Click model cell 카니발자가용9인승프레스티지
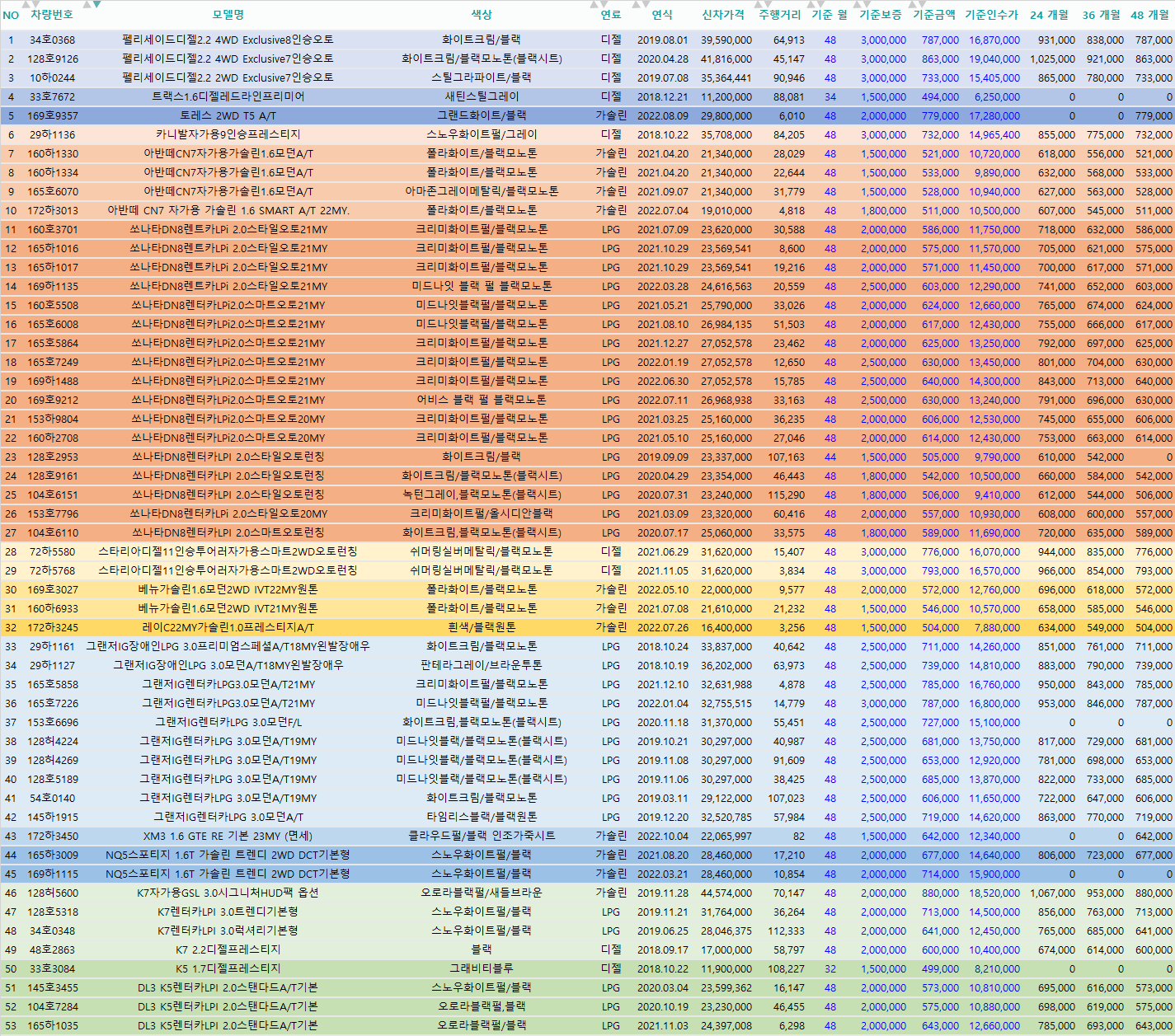The height and width of the screenshot is (1036, 1175). coord(228,134)
